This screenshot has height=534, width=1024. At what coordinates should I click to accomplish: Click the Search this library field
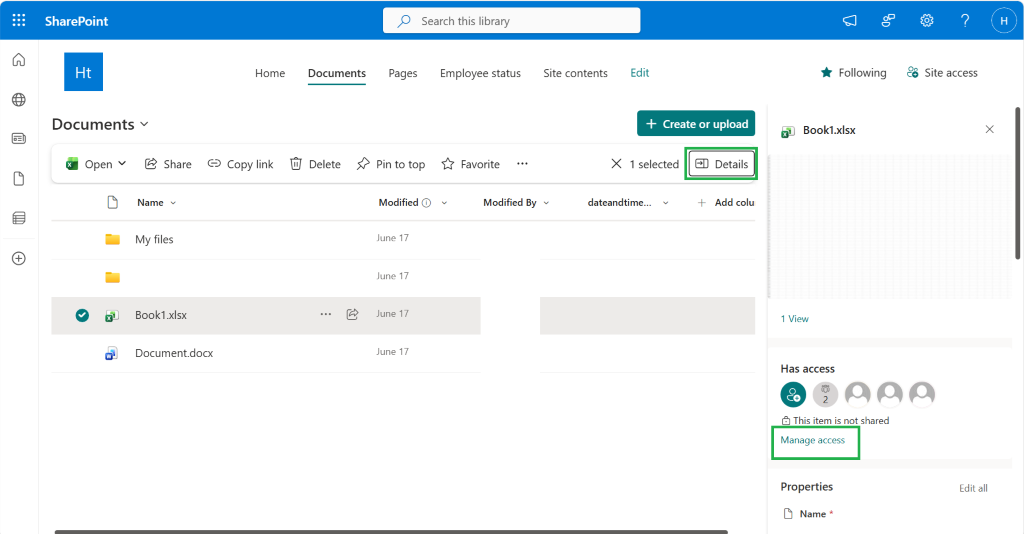[511, 21]
